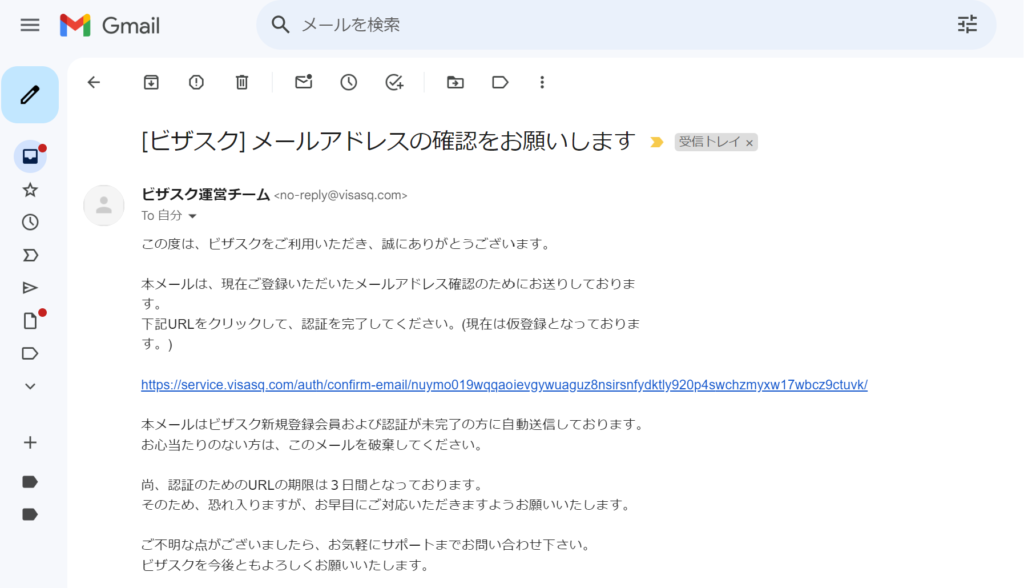Move the email to a folder
This screenshot has width=1024, height=588.
tap(455, 82)
